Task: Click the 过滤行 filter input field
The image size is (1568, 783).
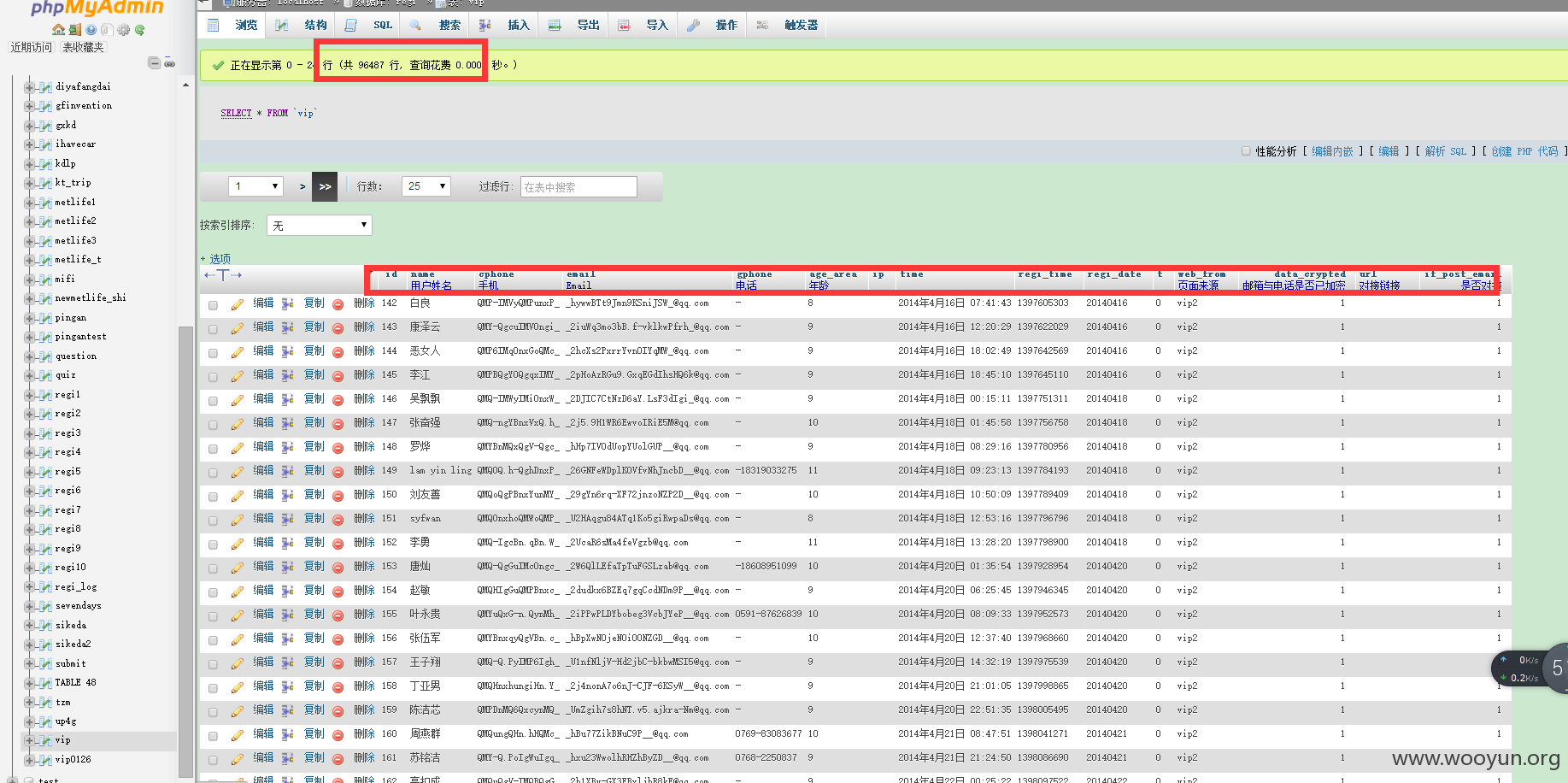Action: [x=578, y=186]
